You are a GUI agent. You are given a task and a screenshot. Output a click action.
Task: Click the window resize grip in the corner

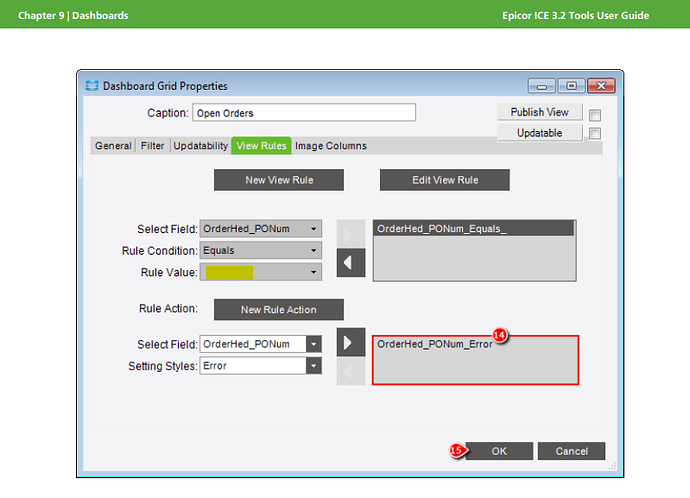(612, 466)
